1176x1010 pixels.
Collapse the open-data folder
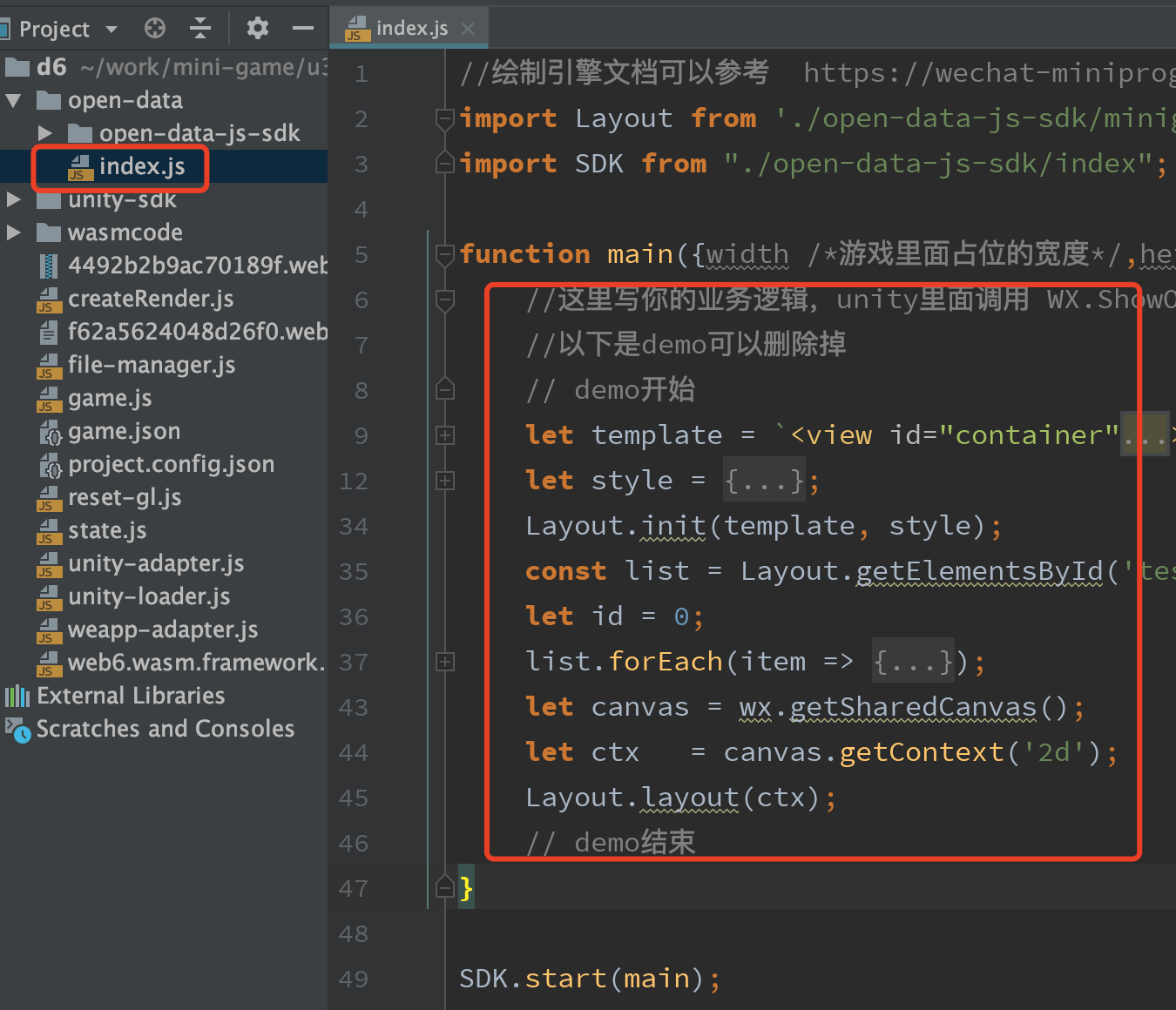(x=13, y=101)
